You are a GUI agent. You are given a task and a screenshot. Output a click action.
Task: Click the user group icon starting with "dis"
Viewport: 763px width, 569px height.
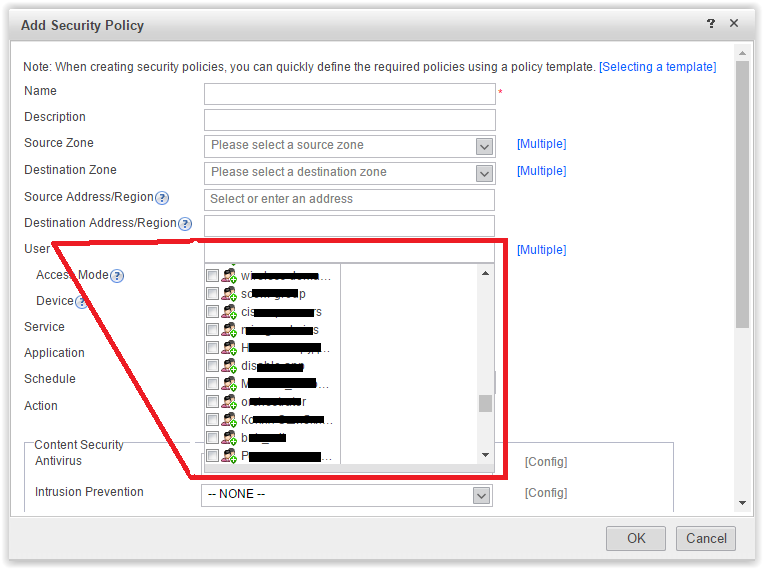[x=229, y=366]
